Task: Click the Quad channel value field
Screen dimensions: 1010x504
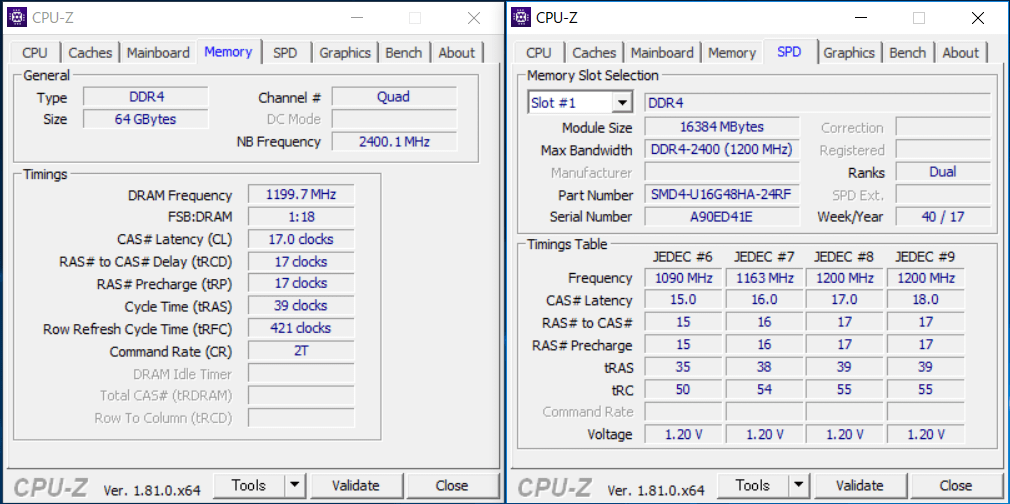Action: tap(394, 97)
